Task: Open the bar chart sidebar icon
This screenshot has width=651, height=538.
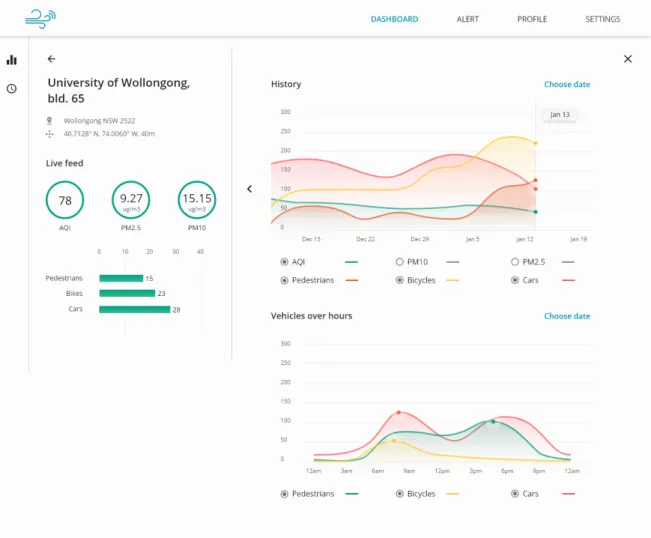Action: tap(12, 60)
